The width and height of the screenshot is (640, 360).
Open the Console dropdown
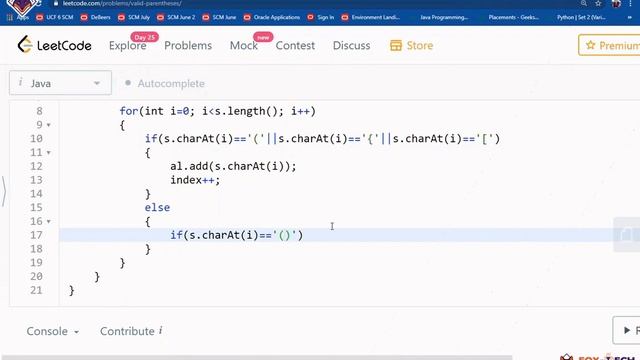(x=53, y=331)
